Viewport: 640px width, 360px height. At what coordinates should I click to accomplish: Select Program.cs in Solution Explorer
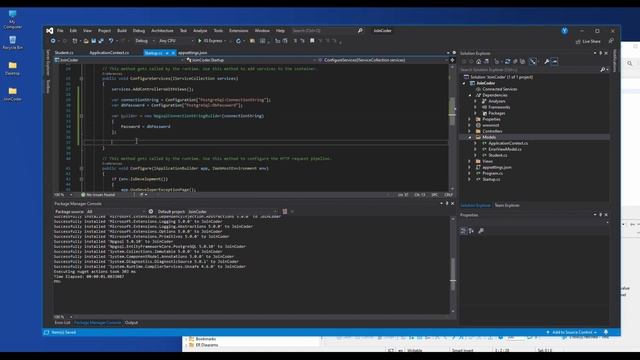(x=492, y=173)
